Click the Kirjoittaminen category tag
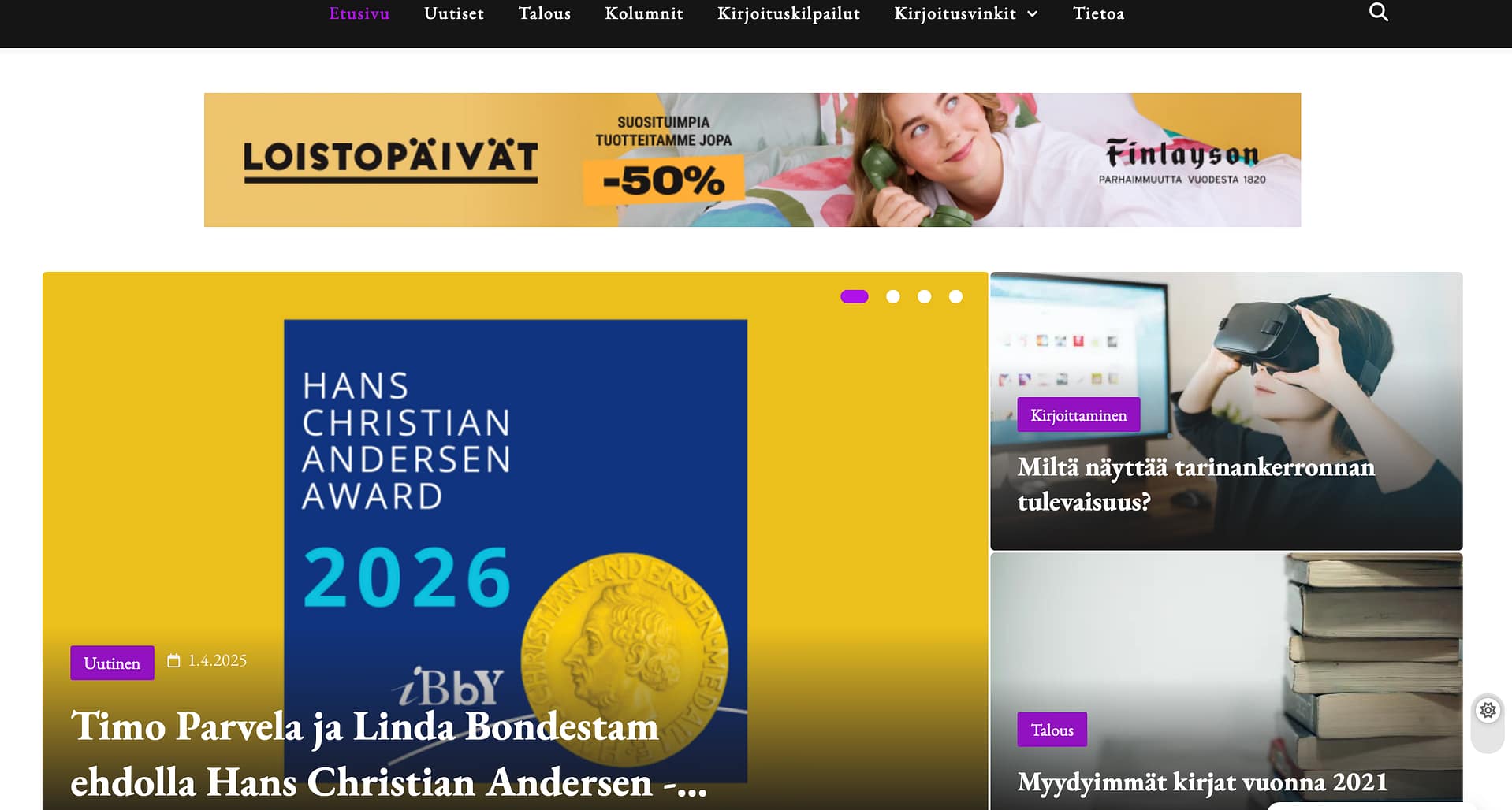The image size is (1512, 810). point(1078,414)
